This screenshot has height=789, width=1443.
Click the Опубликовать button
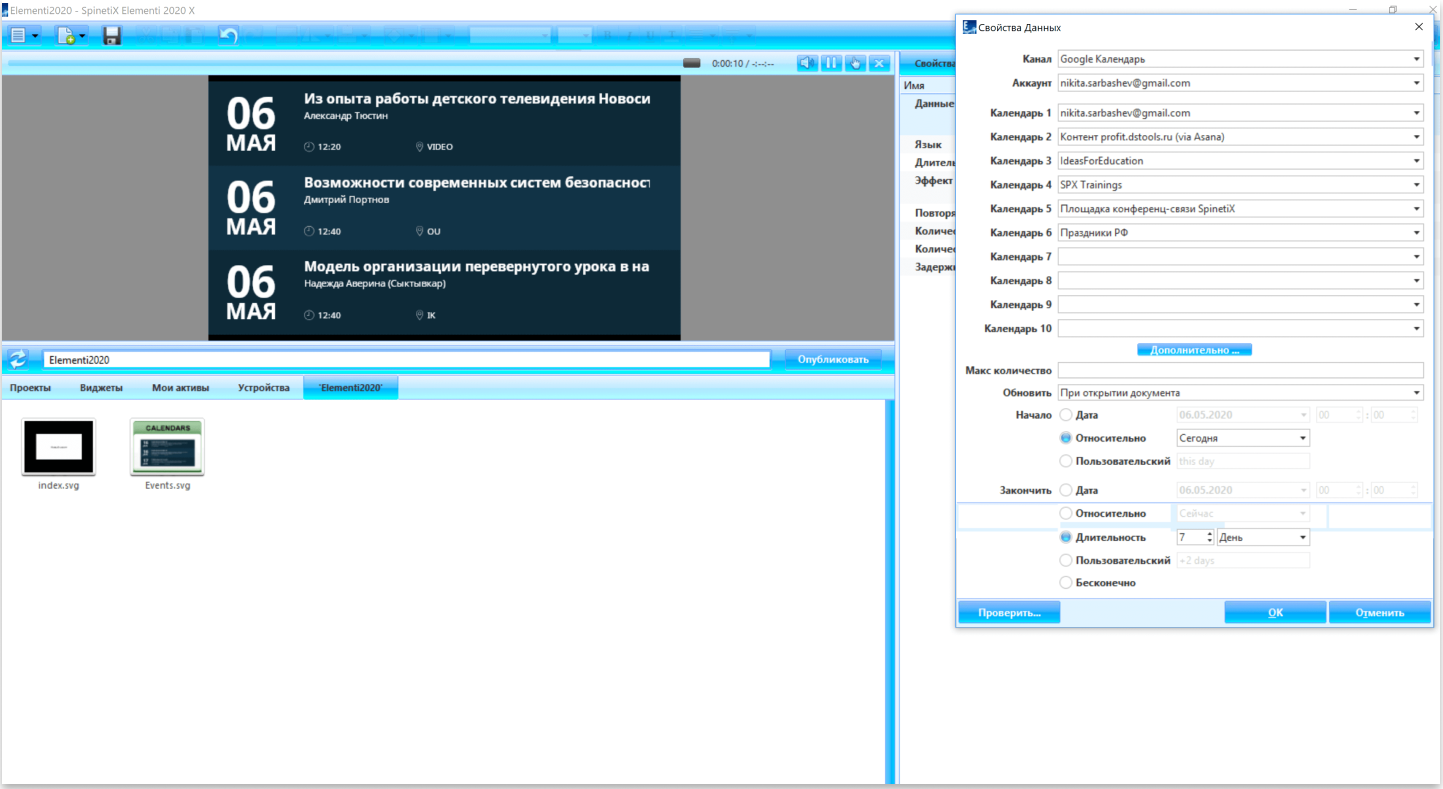(834, 360)
